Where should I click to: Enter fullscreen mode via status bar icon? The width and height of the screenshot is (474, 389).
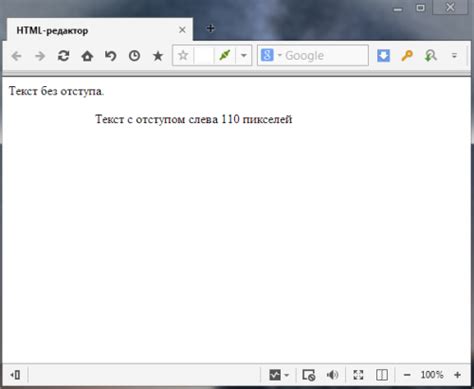[358, 375]
